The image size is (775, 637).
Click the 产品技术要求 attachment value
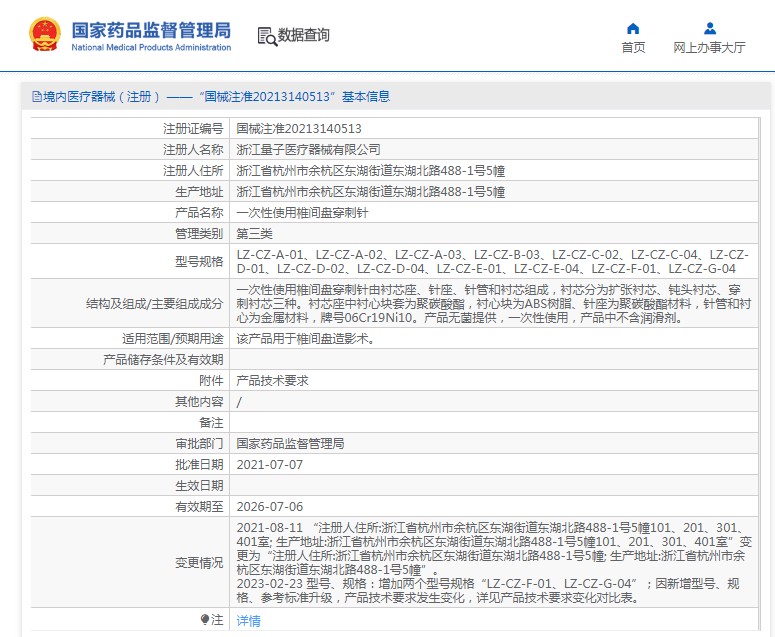coord(272,381)
